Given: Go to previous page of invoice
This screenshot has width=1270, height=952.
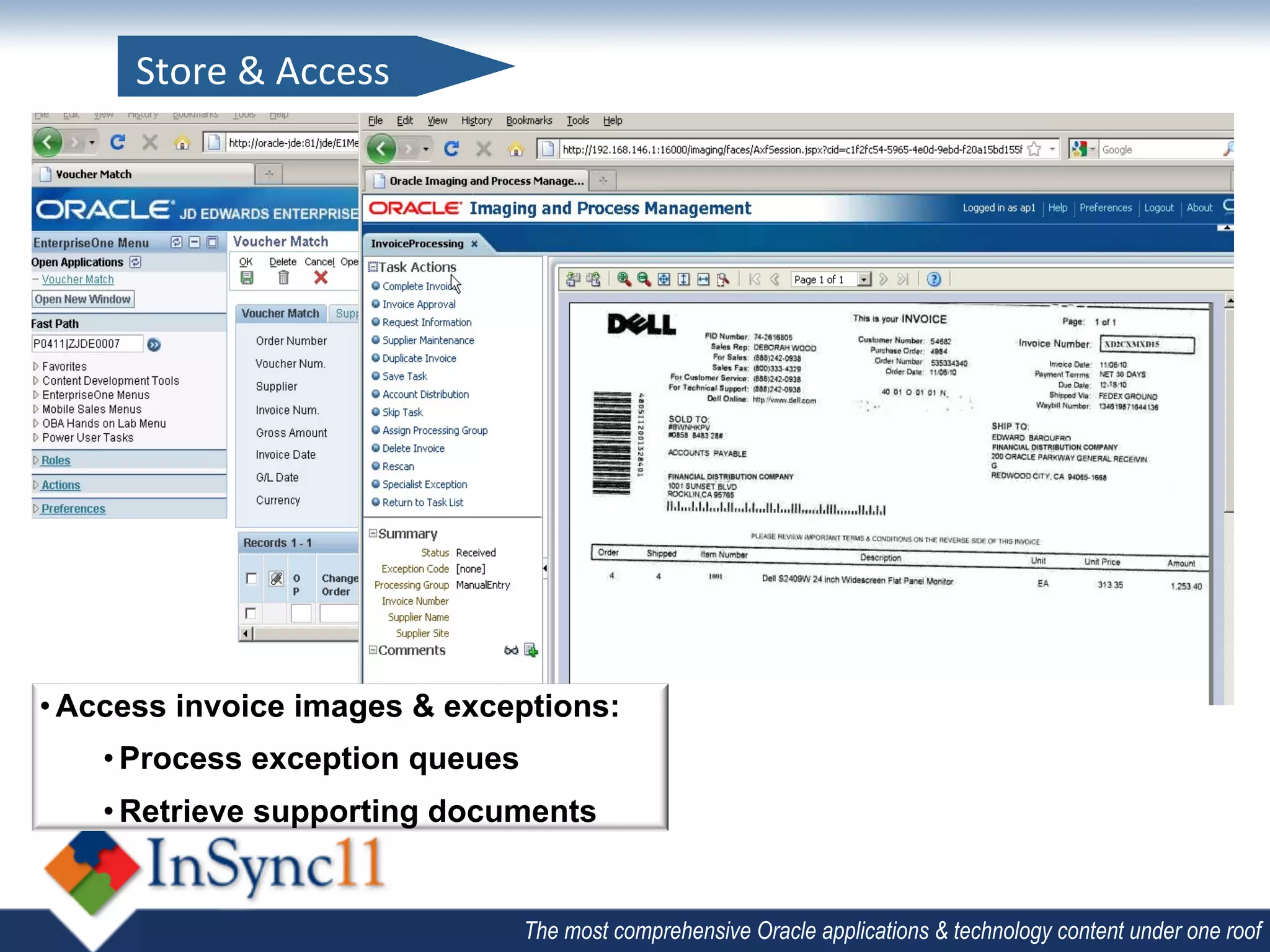Looking at the screenshot, I should click(775, 280).
